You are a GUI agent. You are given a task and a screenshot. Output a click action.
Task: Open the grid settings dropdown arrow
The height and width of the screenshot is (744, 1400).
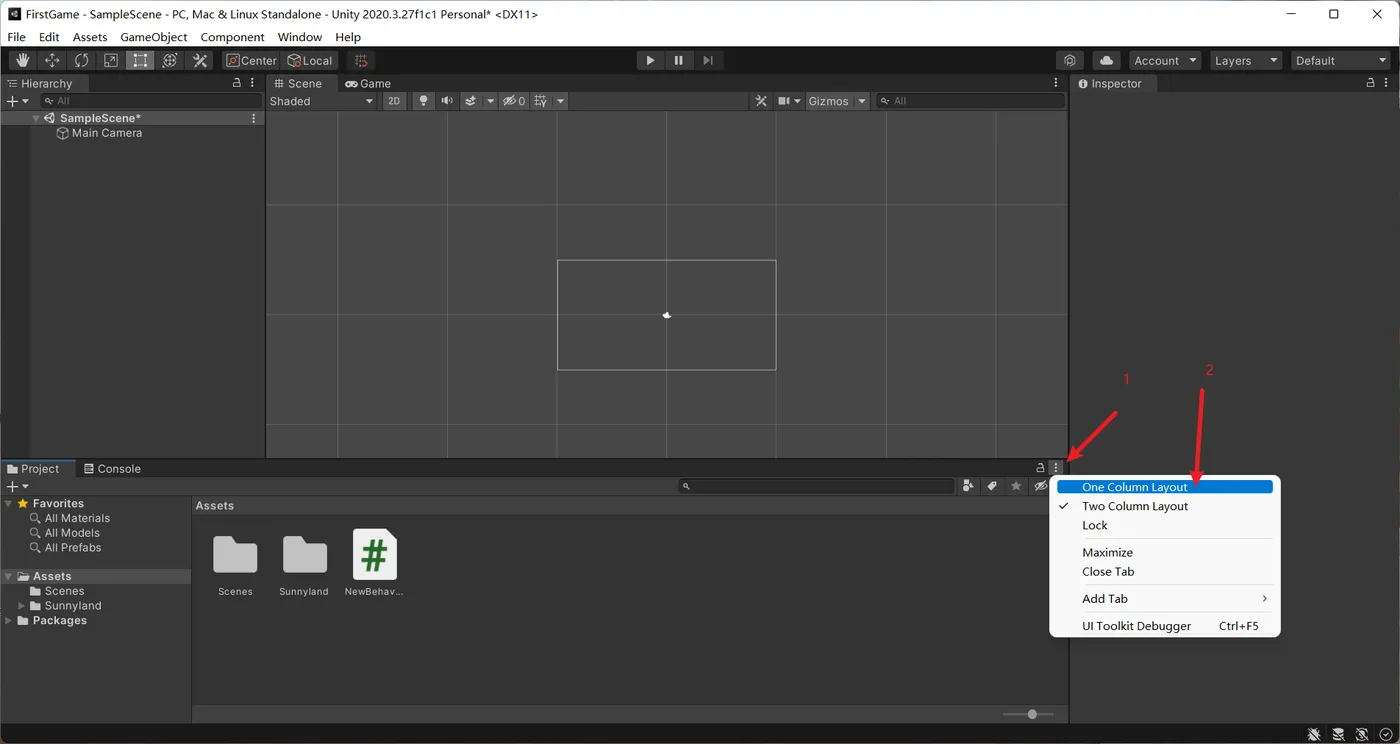coord(560,101)
